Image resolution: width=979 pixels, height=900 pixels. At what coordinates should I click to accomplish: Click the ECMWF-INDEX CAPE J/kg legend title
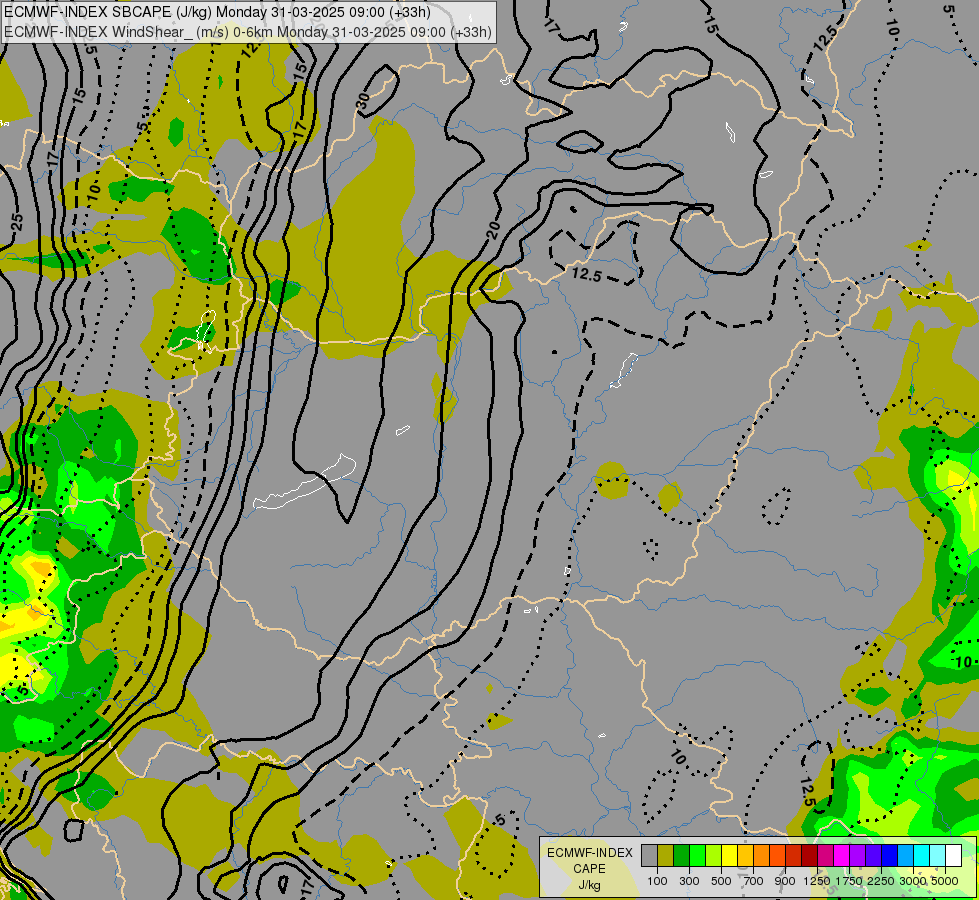pyautogui.click(x=589, y=868)
